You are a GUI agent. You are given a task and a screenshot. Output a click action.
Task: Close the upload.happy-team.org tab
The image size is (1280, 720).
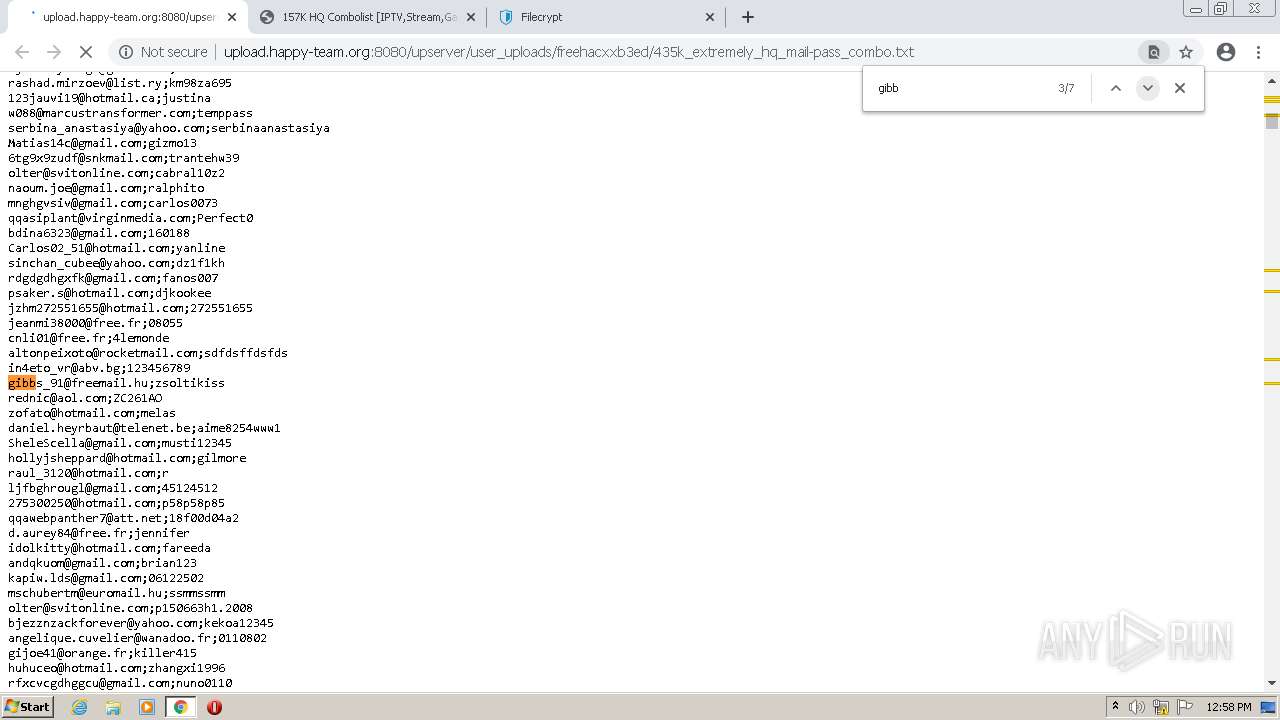(232, 17)
